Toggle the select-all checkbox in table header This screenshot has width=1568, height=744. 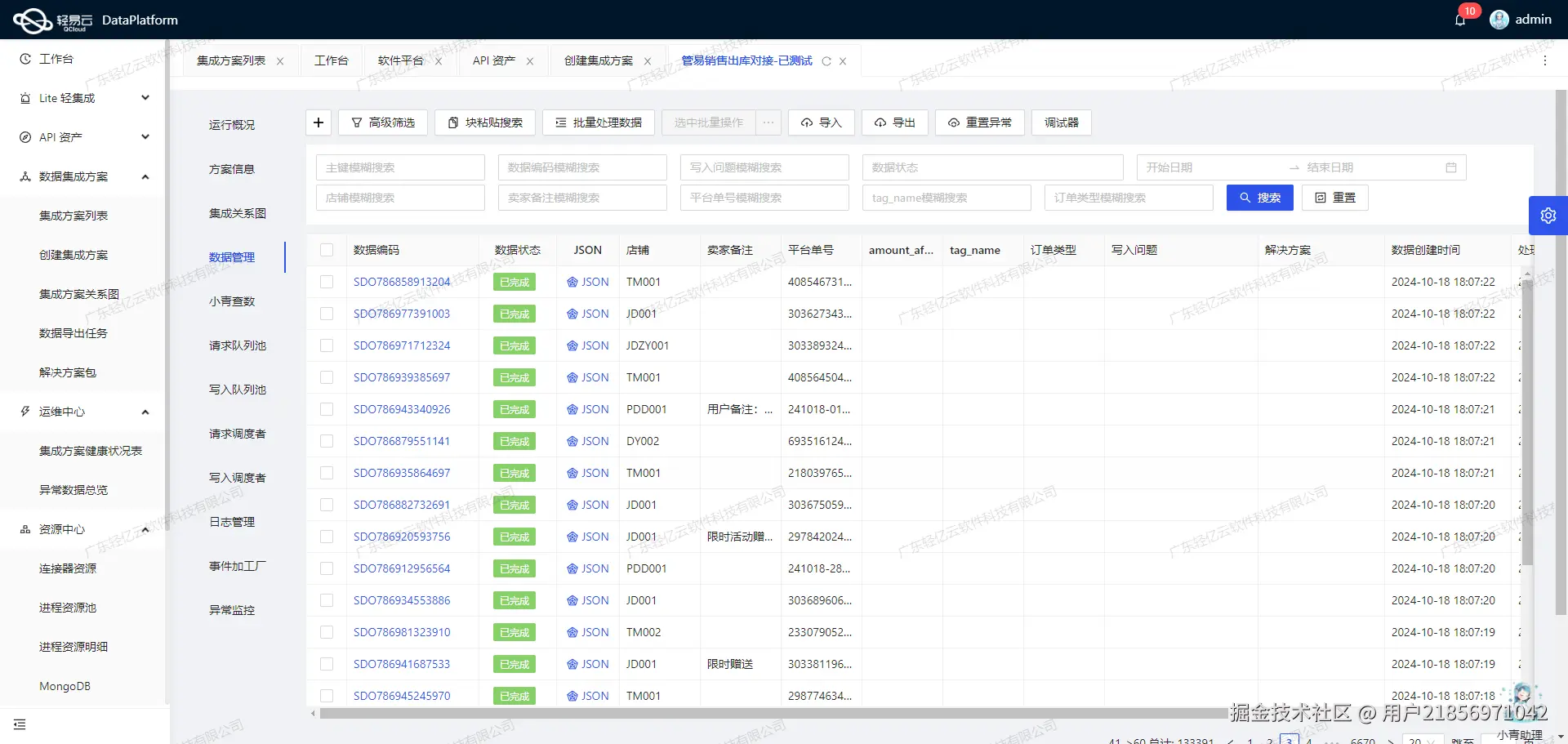point(327,250)
